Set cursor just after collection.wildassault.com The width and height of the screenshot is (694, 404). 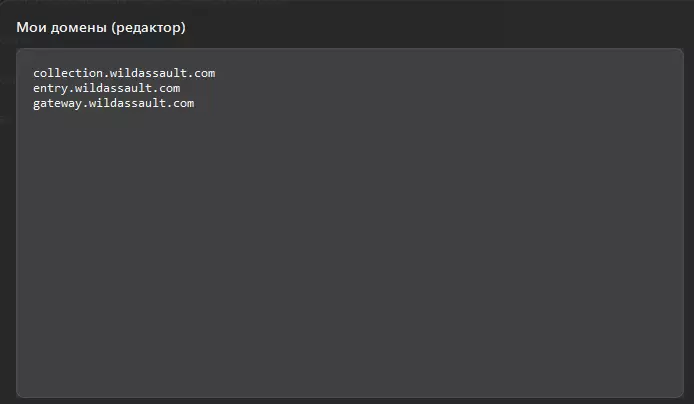(217, 73)
